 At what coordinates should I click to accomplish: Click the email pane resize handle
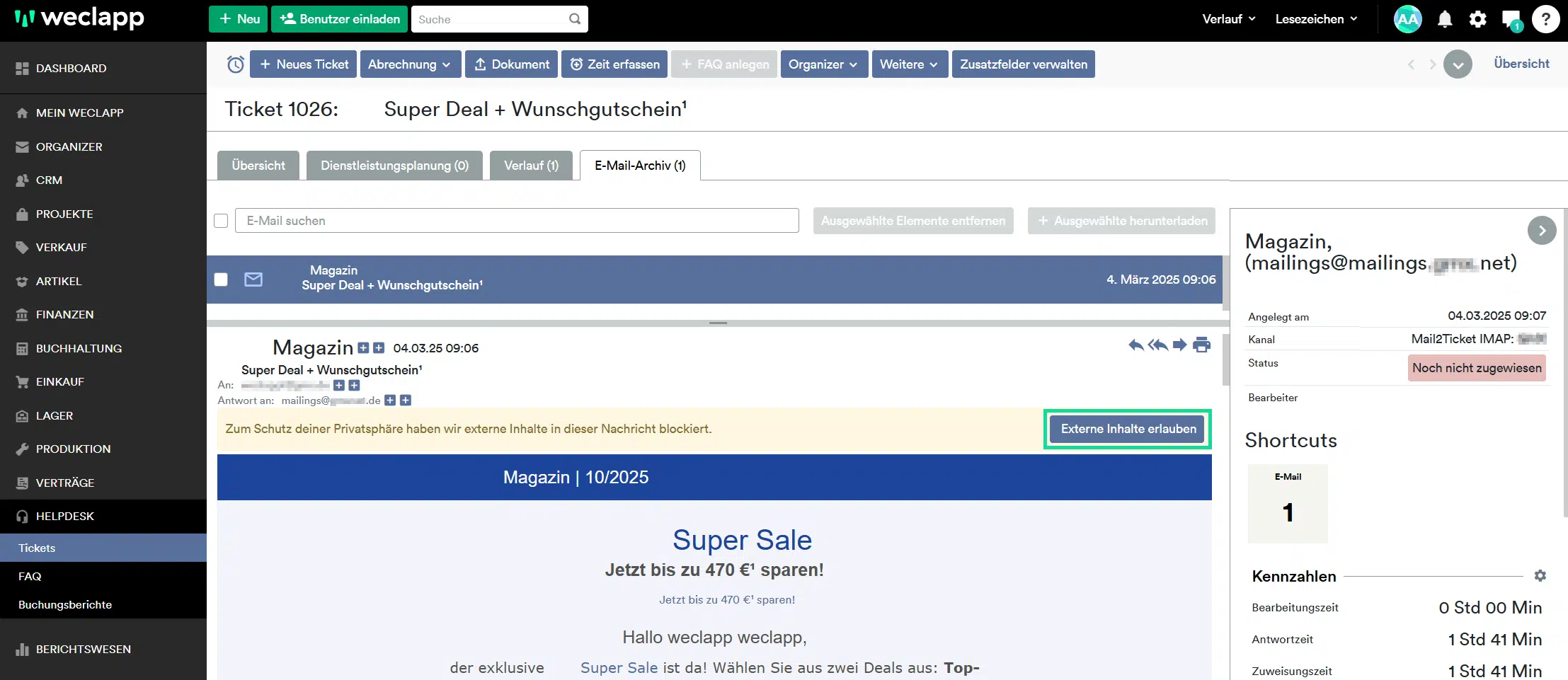pos(718,323)
